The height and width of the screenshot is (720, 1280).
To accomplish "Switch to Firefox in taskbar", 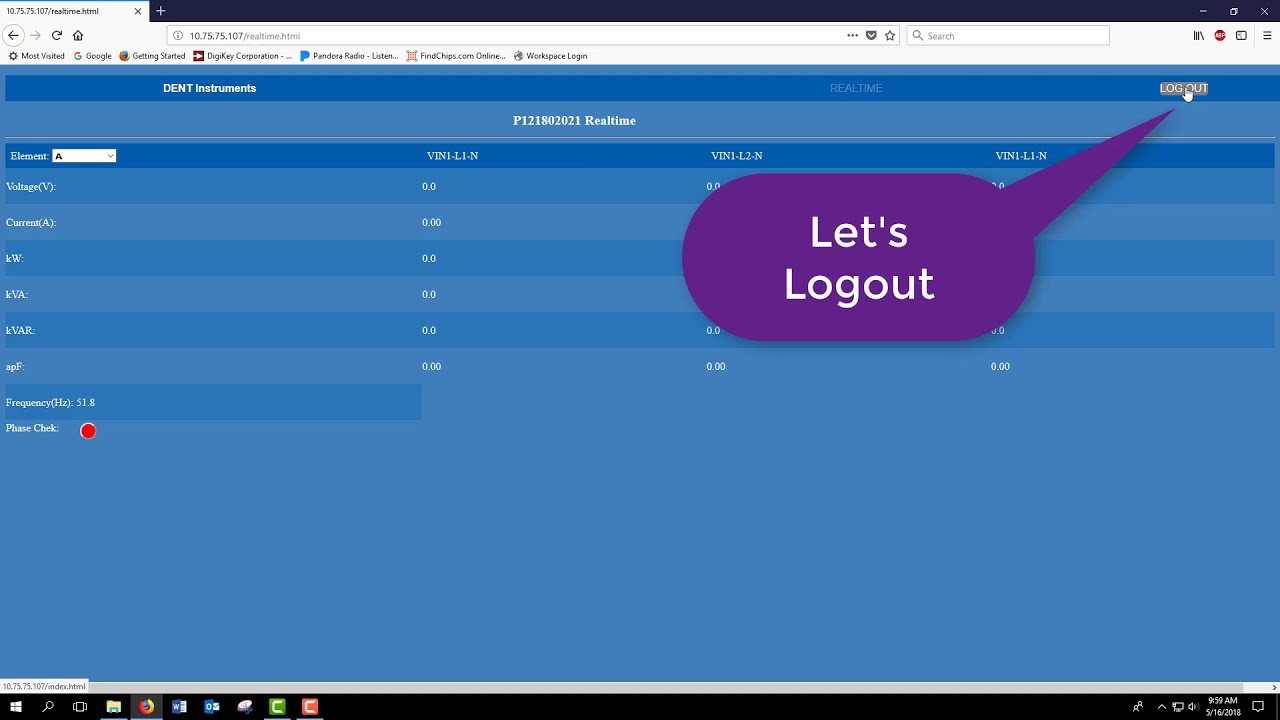I will (x=147, y=707).
